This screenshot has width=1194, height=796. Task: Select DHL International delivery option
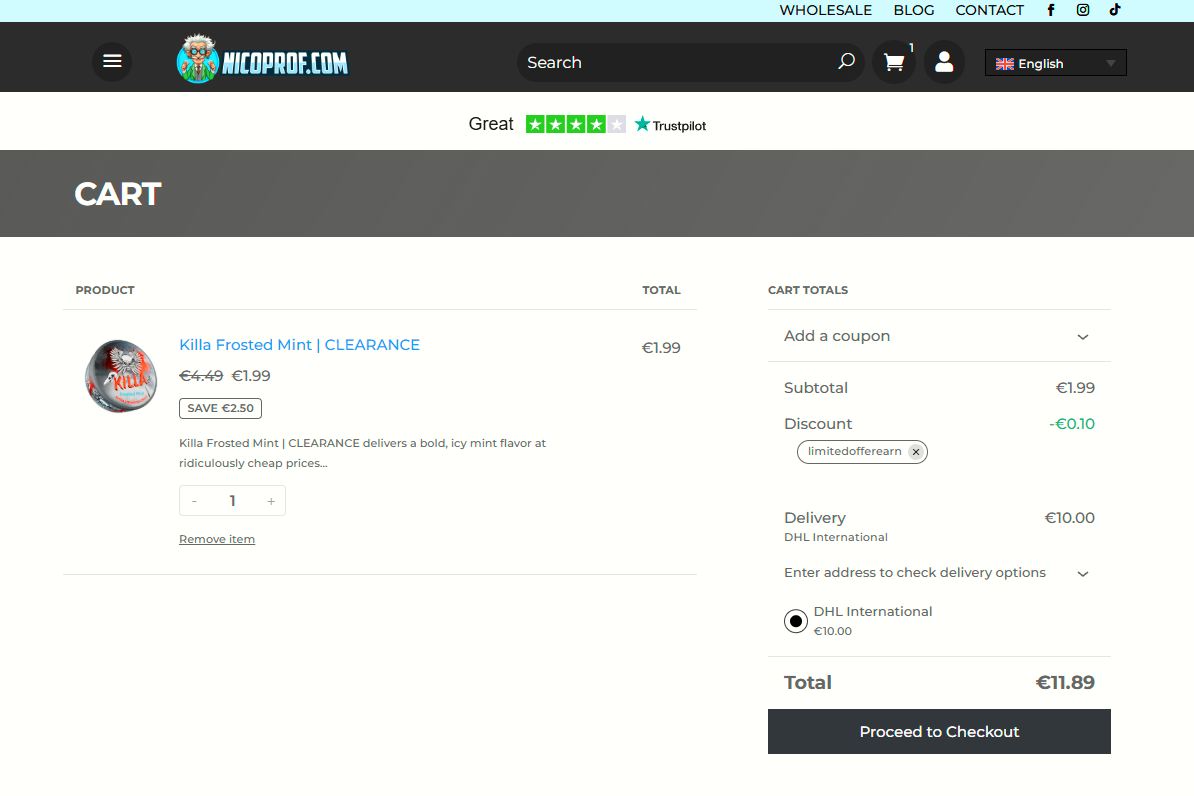[x=796, y=621]
